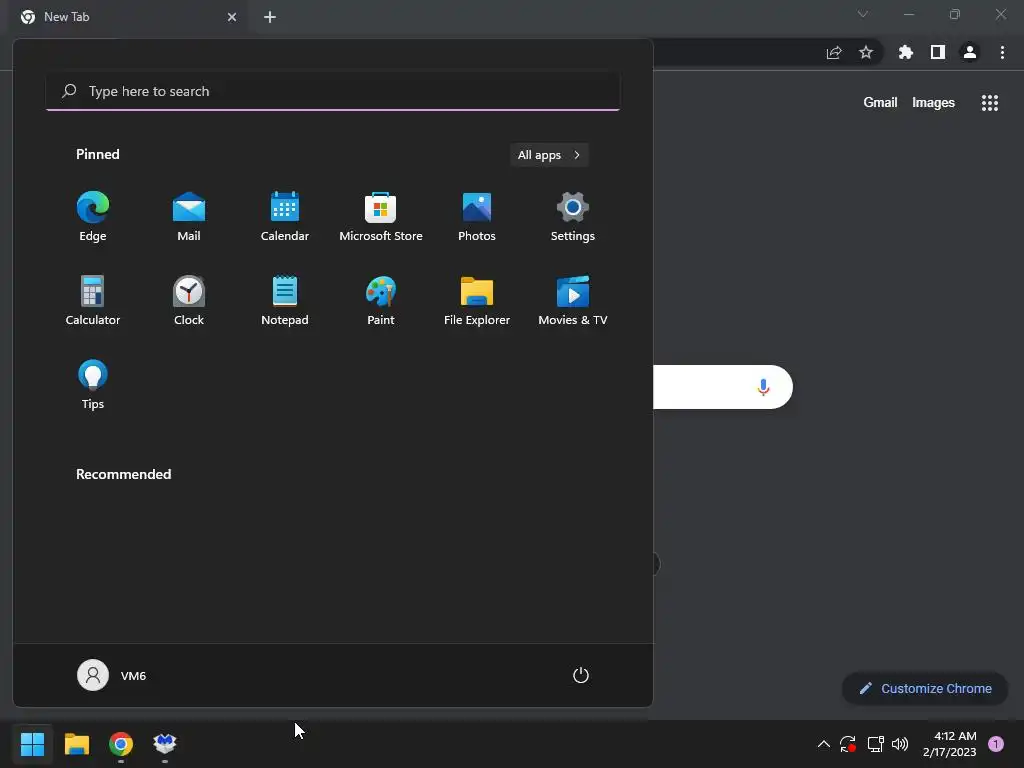The height and width of the screenshot is (768, 1024).
Task: Open the Images link
Action: tap(933, 103)
